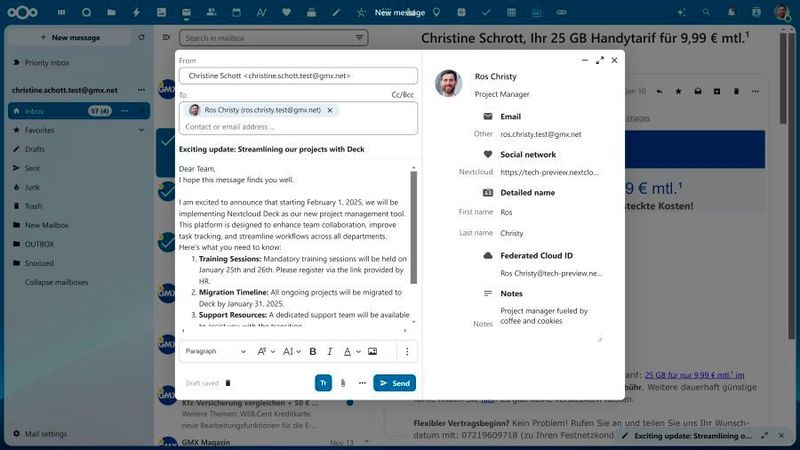Click the Contact or email address field
The width and height of the screenshot is (800, 450).
coord(298,127)
